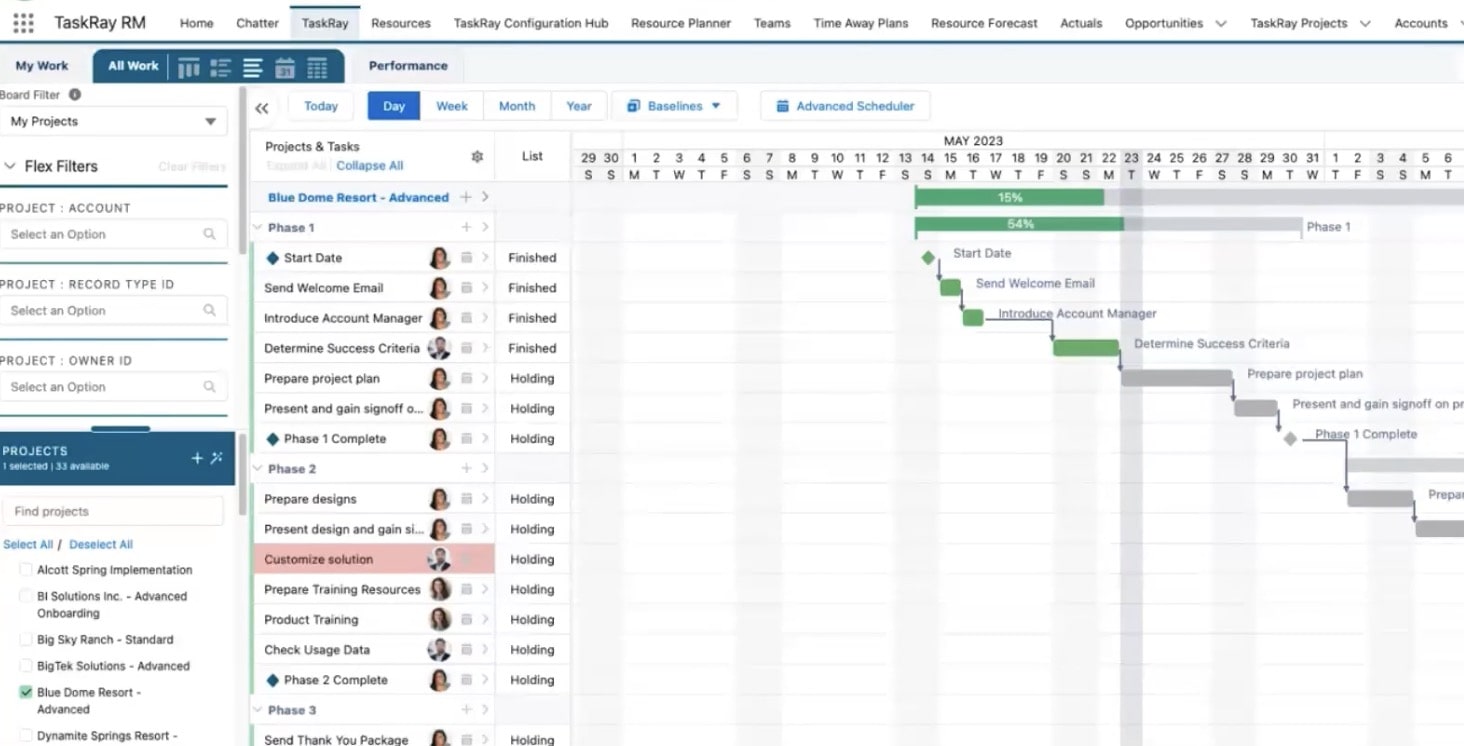The image size is (1464, 746).
Task: Add item to Blue Dome Resort project
Action: 466,197
